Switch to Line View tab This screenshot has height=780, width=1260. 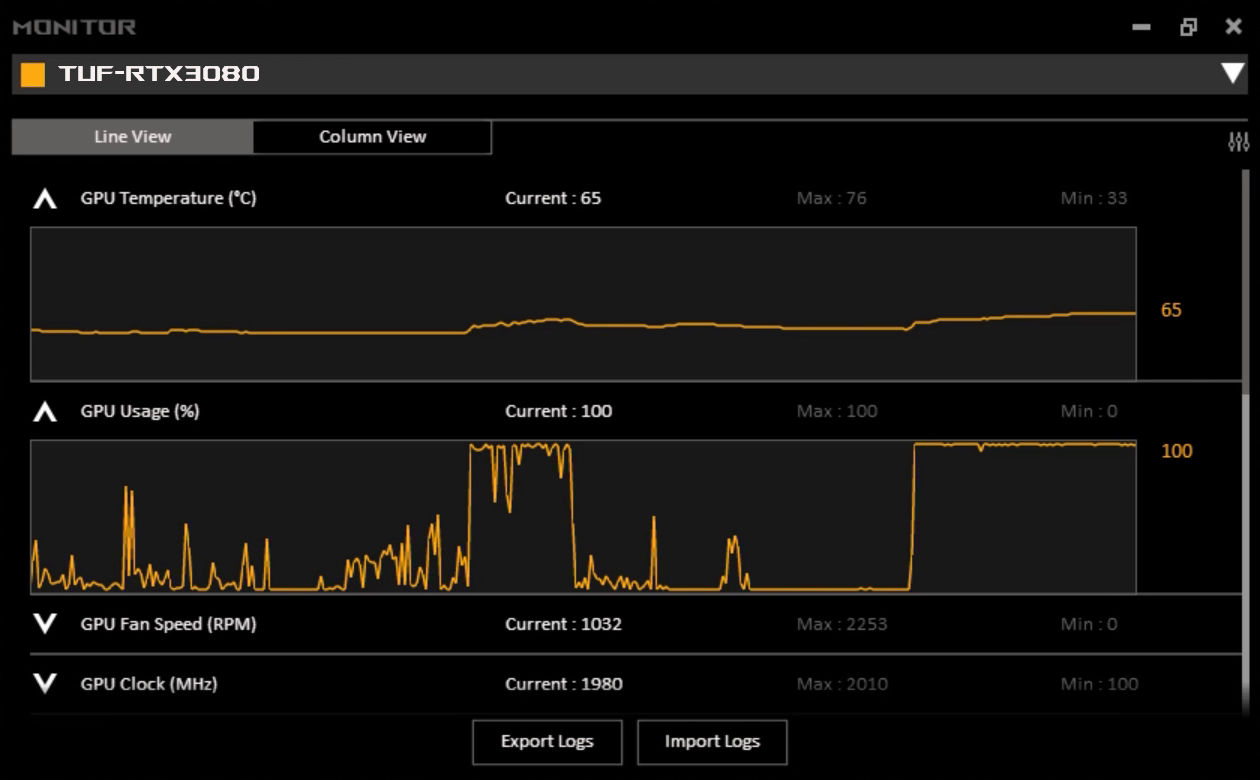[x=132, y=137]
